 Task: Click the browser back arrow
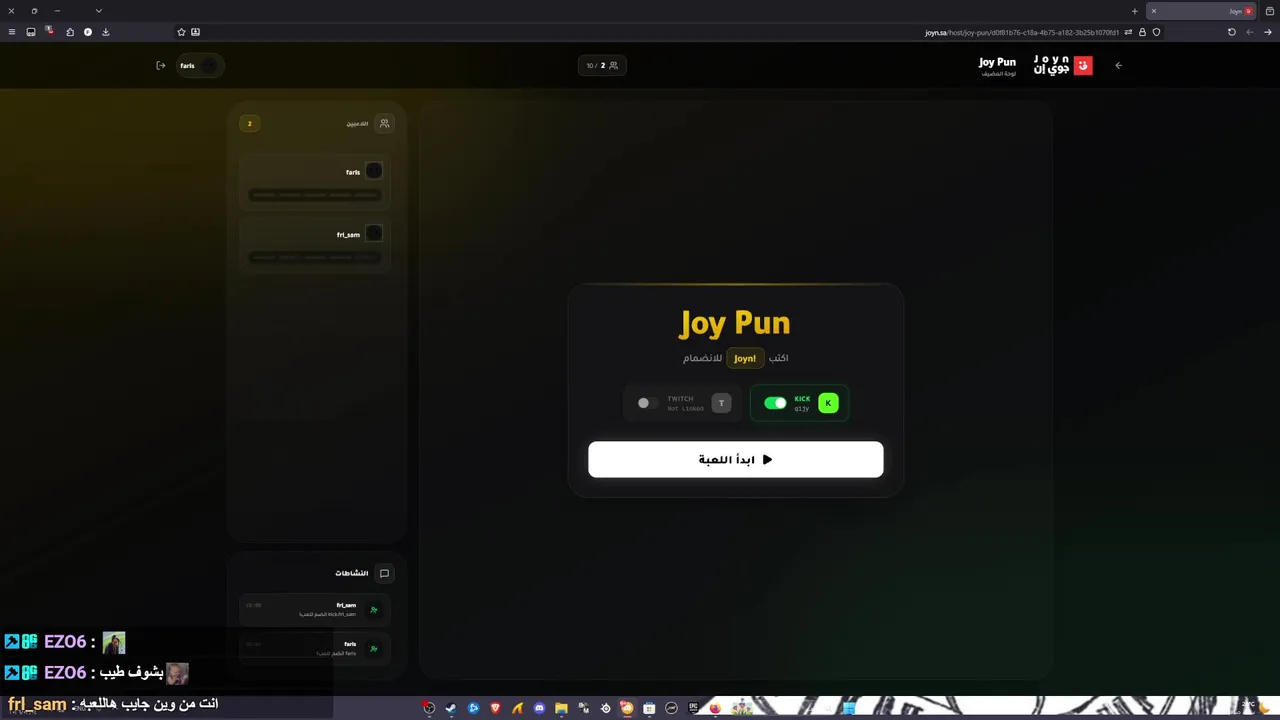(1249, 32)
